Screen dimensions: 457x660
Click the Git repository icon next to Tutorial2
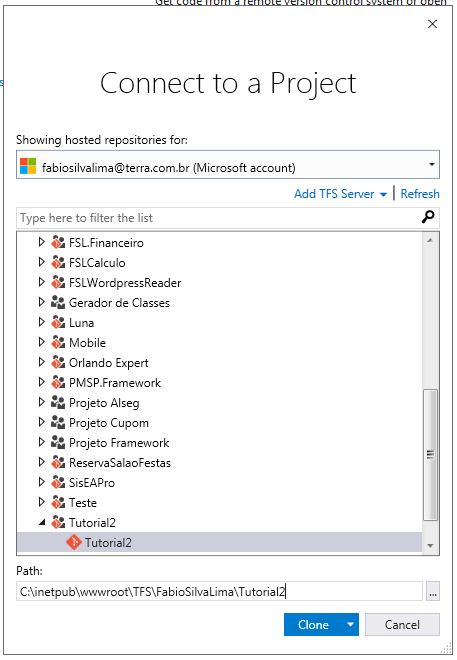[x=74, y=542]
